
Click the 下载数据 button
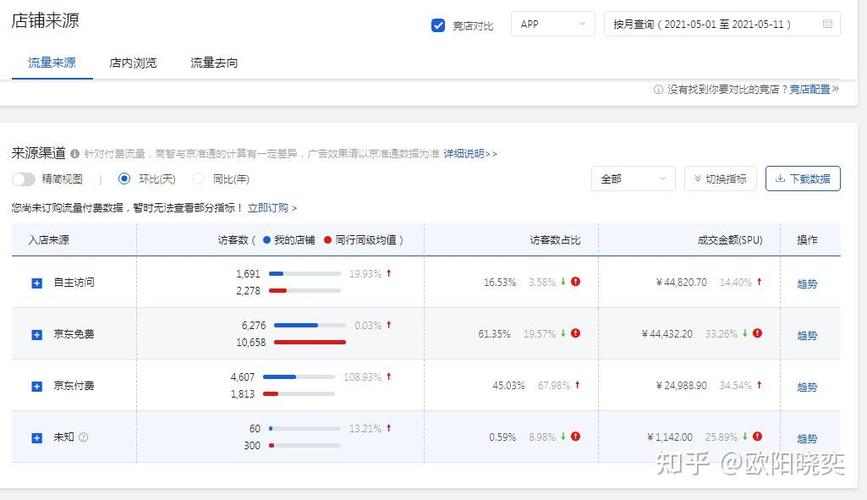pyautogui.click(x=803, y=179)
